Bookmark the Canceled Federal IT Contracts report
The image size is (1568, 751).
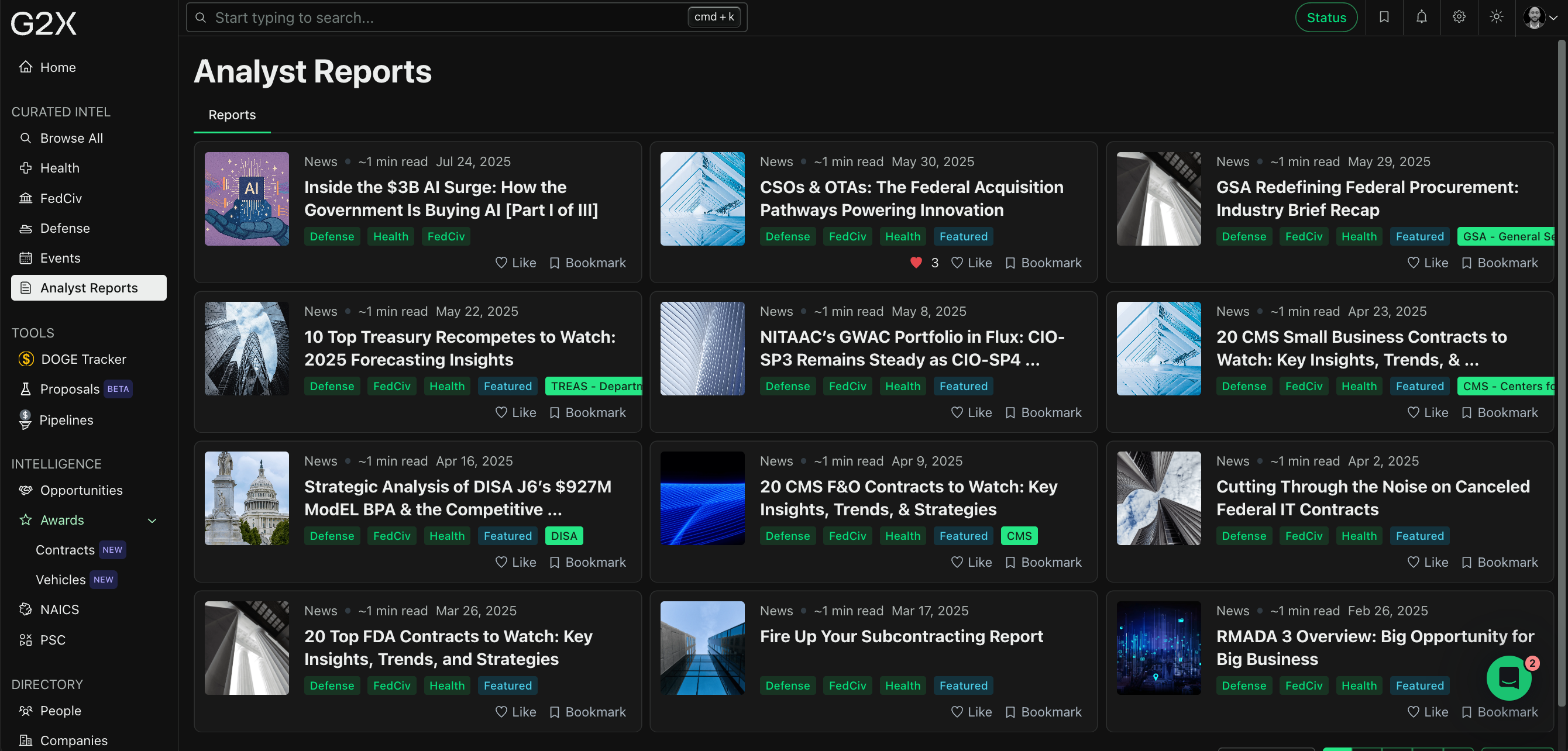[1500, 562]
